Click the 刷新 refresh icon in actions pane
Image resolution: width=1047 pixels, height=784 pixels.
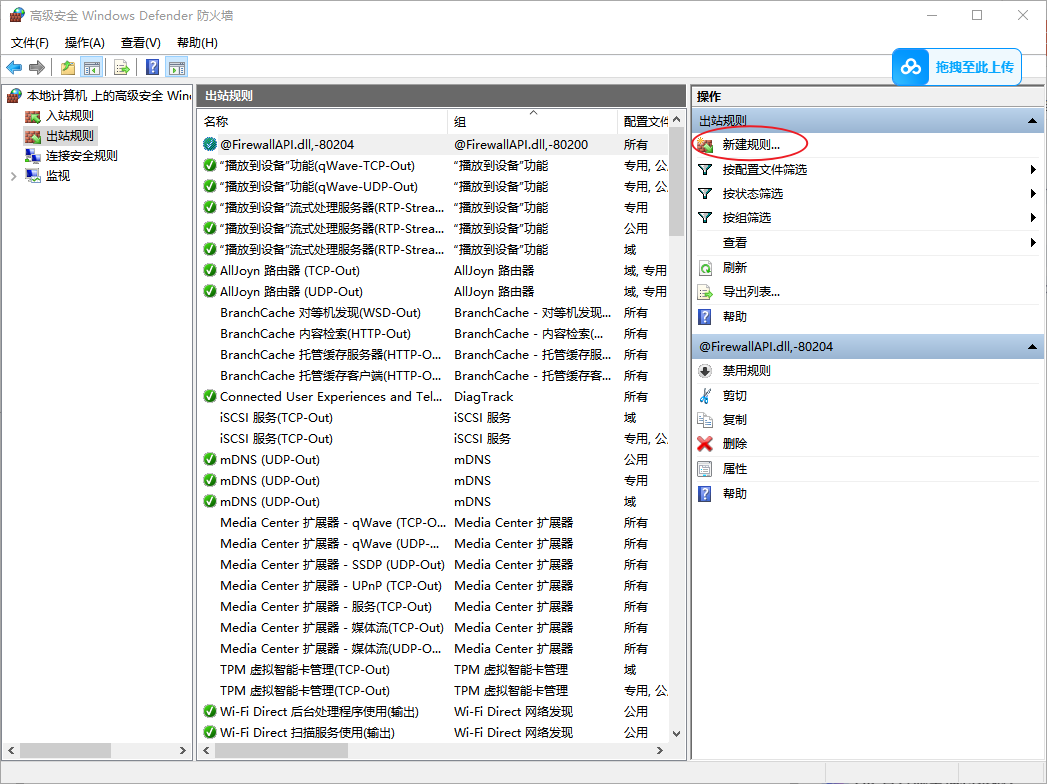coord(705,268)
